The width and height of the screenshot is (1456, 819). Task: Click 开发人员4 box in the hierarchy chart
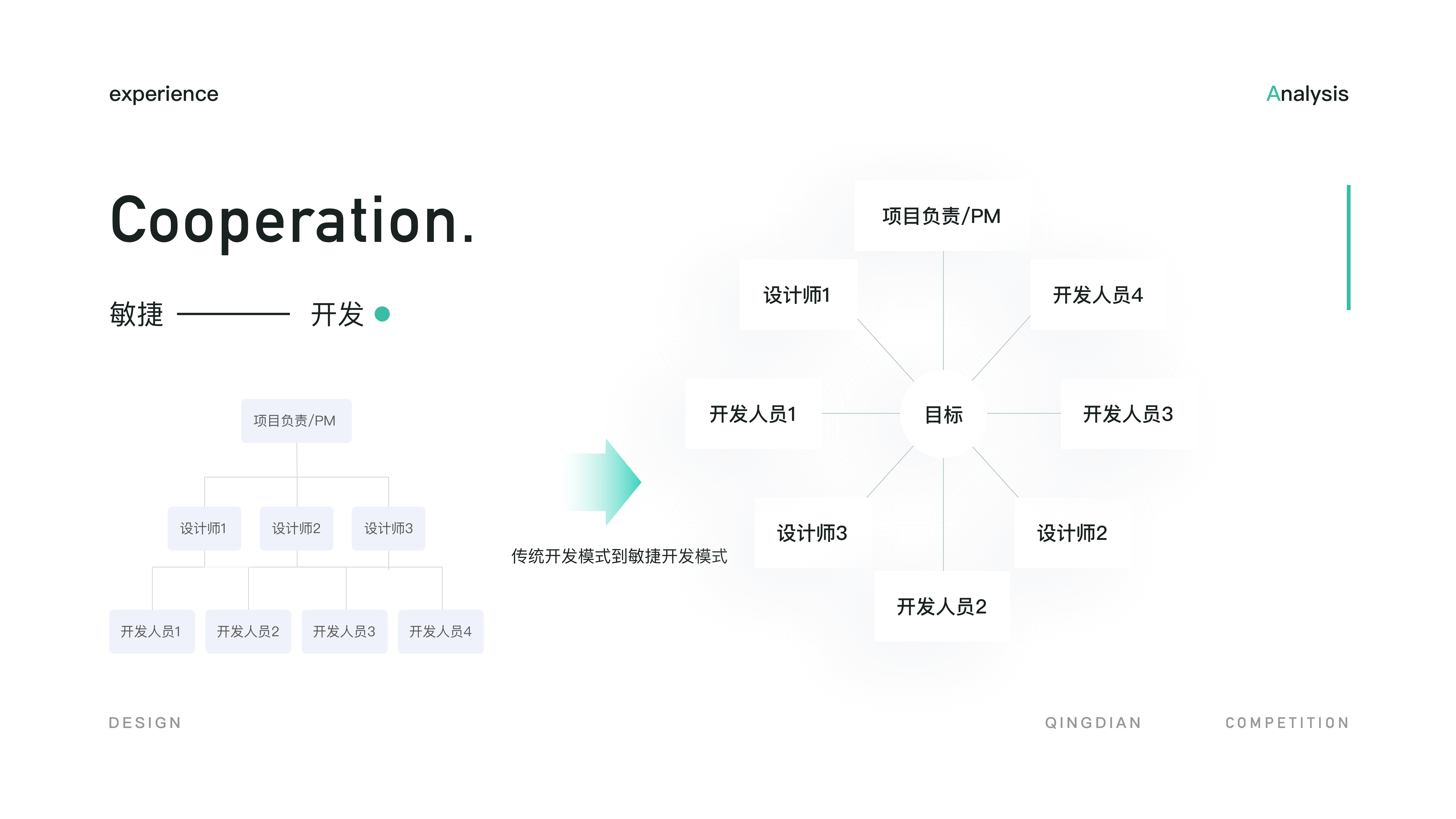(x=441, y=631)
